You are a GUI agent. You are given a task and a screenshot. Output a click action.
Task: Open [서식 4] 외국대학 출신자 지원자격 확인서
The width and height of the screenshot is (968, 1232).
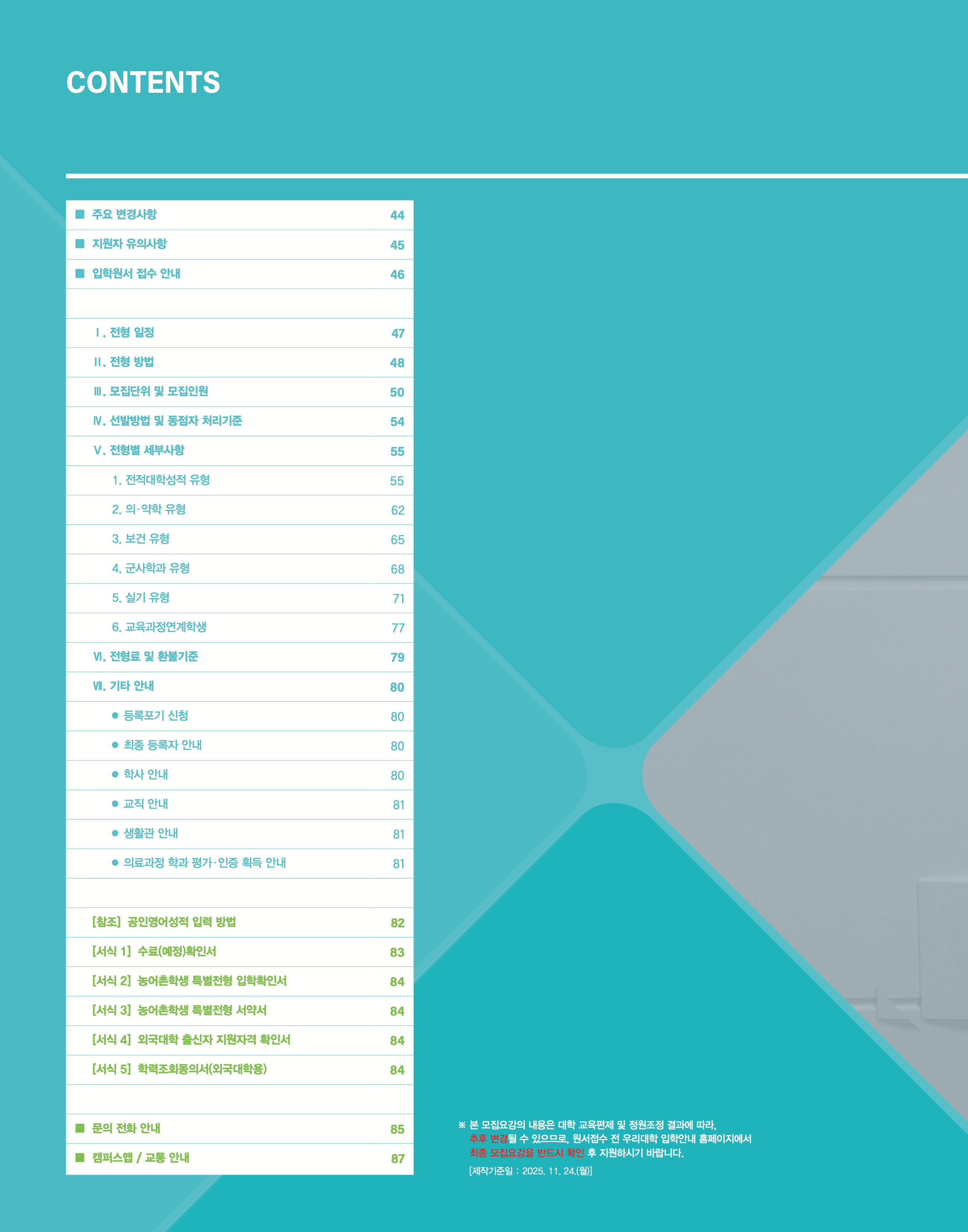coord(239,1040)
